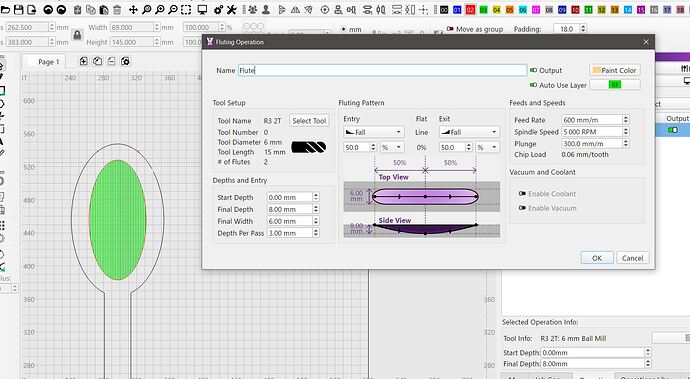Enable the Coolant toggle
Viewport: 690px width, 379px height.
pos(522,194)
